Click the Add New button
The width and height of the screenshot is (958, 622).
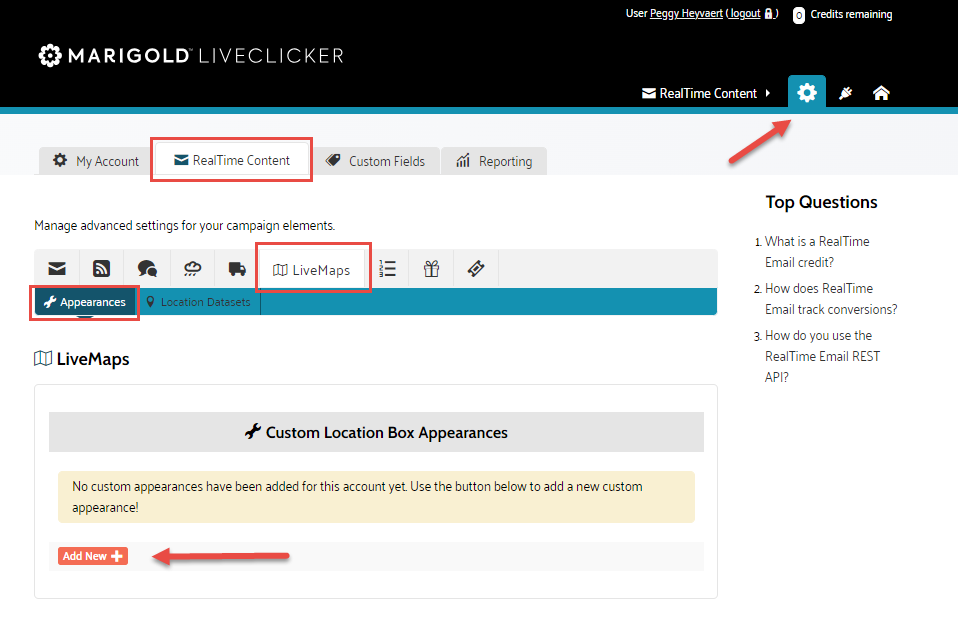92,556
